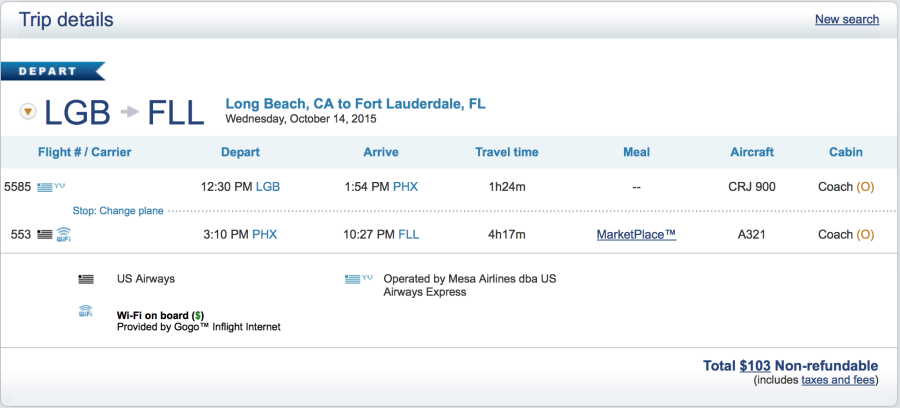
Task: Click the LGB departure airport code at 12:30 PM
Action: pos(269,187)
